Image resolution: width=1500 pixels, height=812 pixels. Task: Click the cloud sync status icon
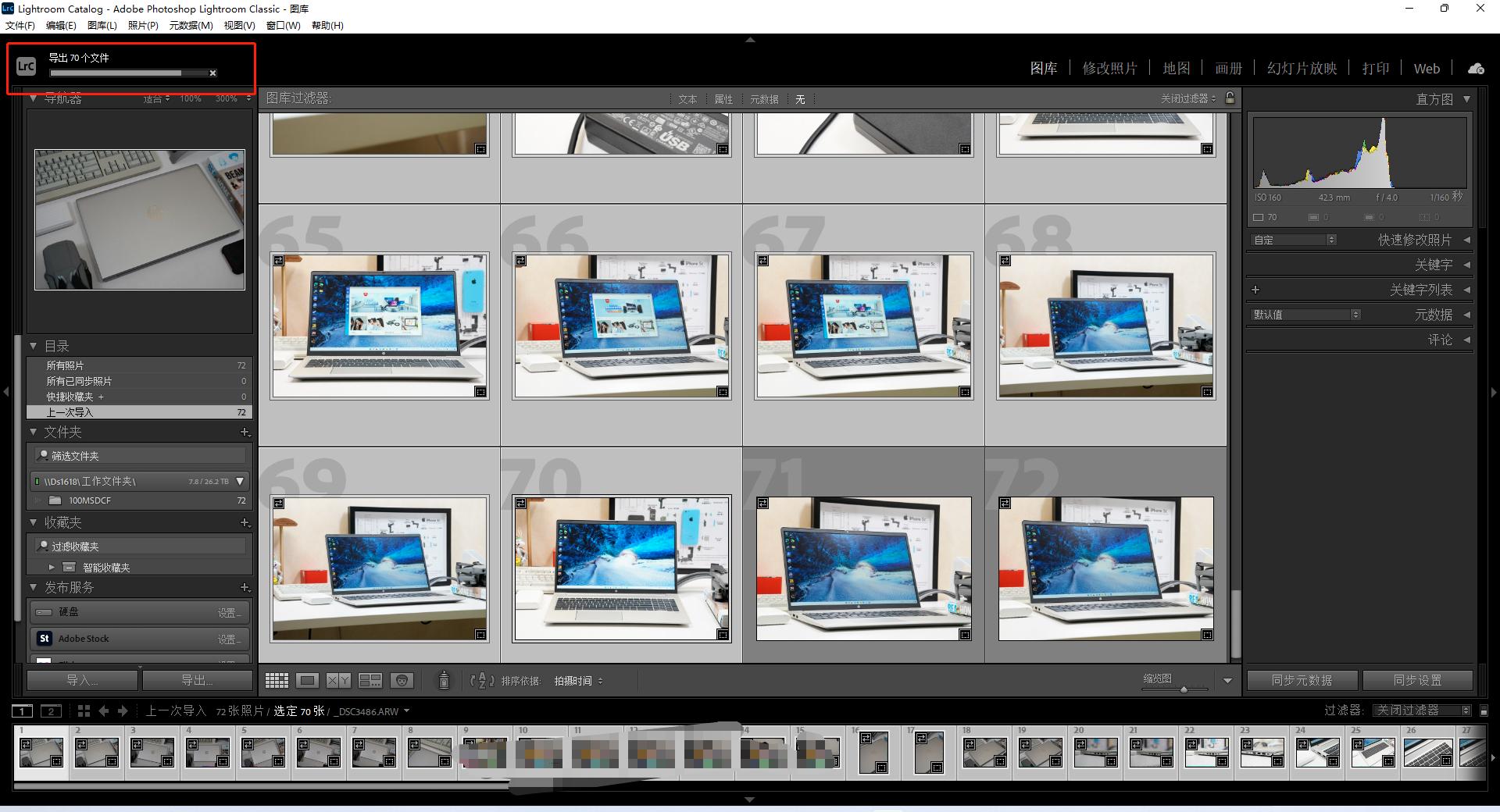pos(1476,69)
